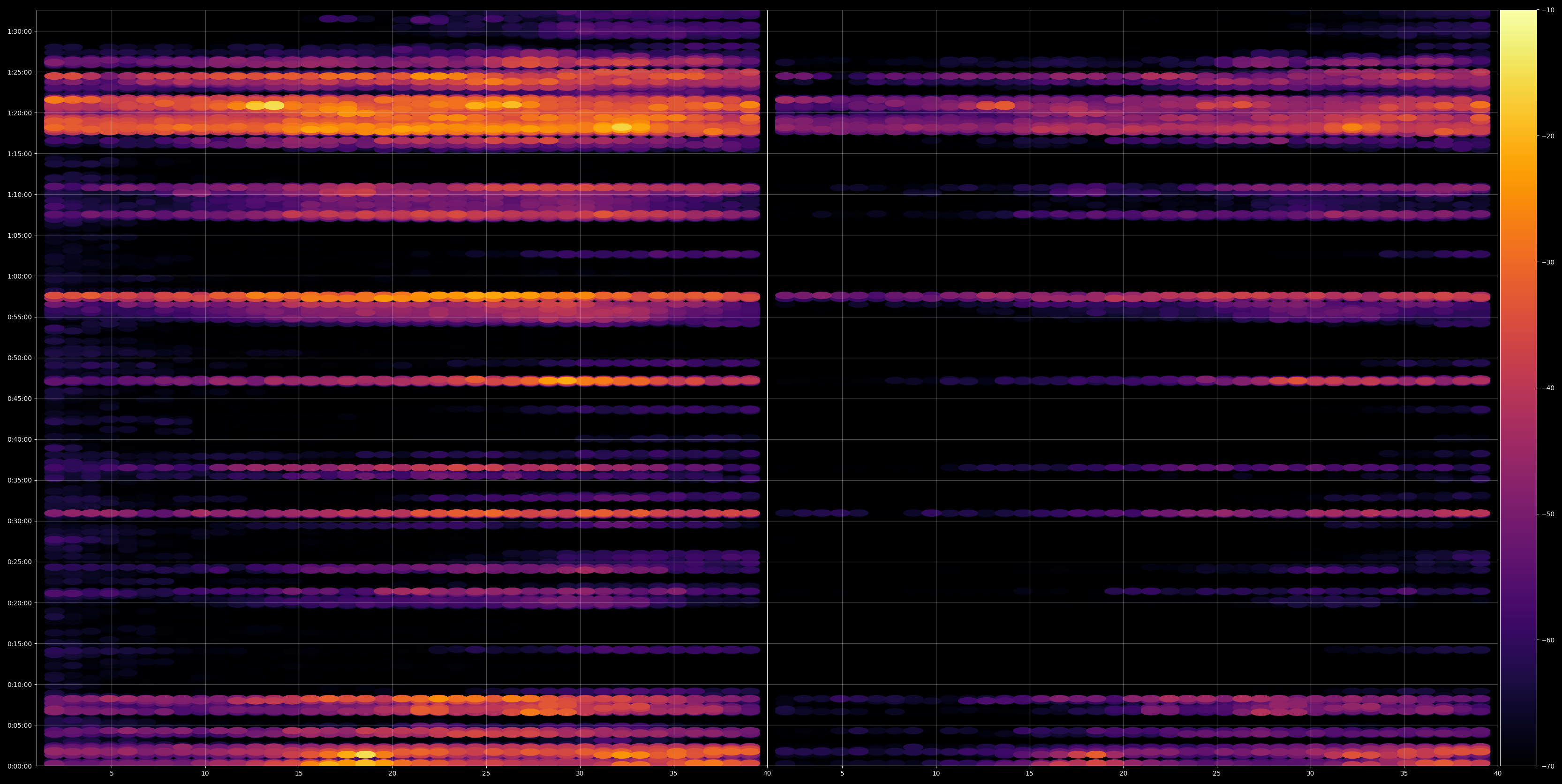Click x-axis label 35 under the right plot

click(1404, 774)
